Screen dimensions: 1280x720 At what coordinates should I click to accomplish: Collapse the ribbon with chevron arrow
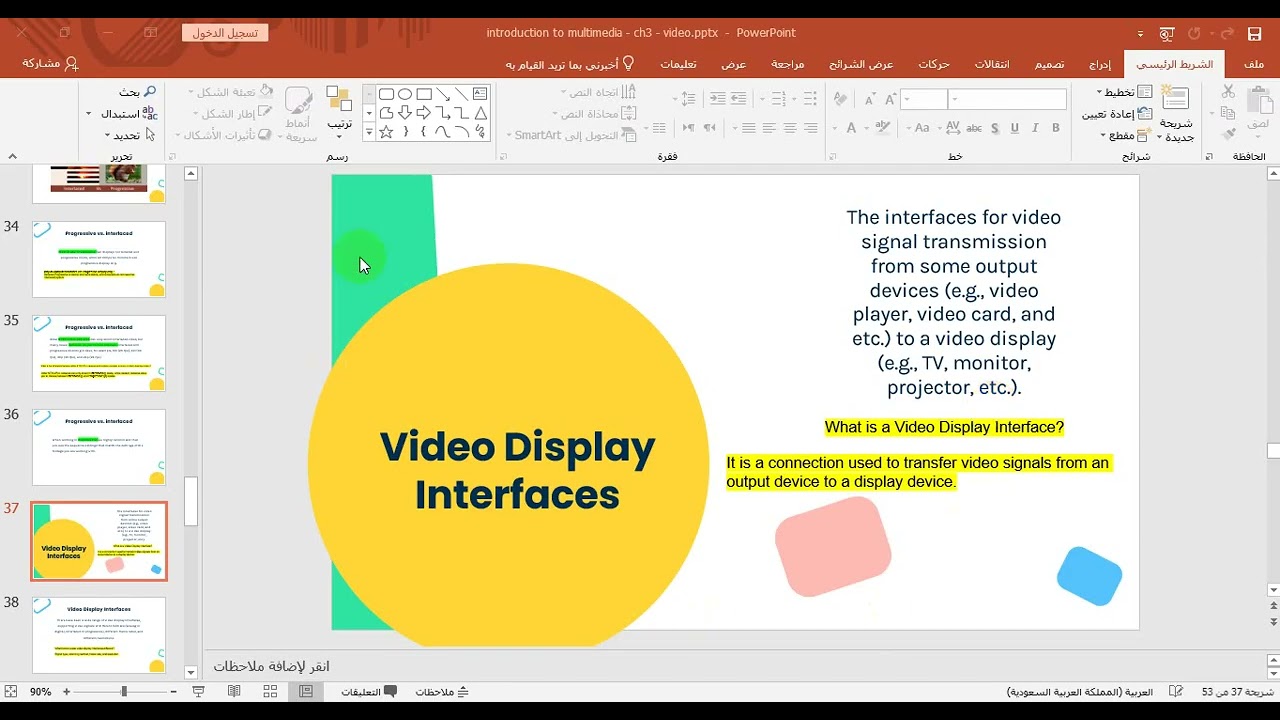[12, 156]
